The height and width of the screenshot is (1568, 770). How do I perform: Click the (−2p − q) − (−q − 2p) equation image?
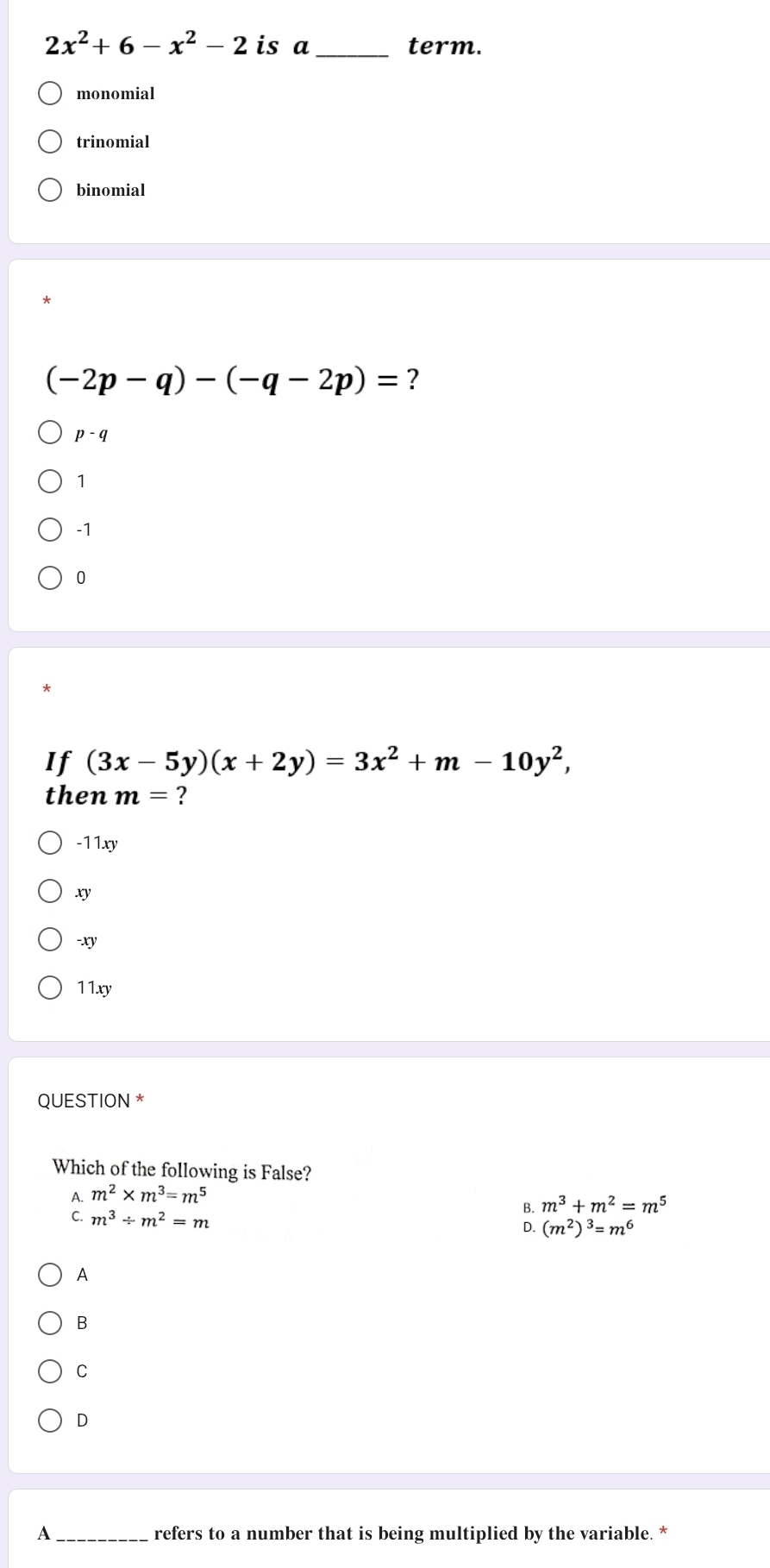(233, 379)
